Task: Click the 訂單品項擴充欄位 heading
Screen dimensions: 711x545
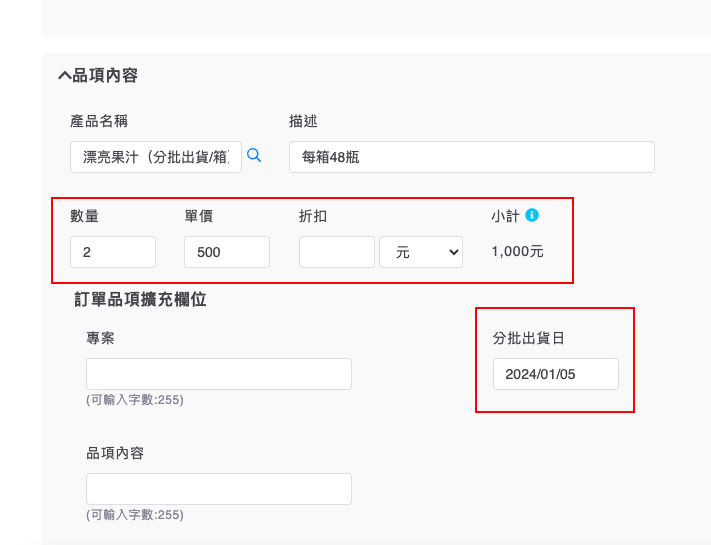Action: 140,299
